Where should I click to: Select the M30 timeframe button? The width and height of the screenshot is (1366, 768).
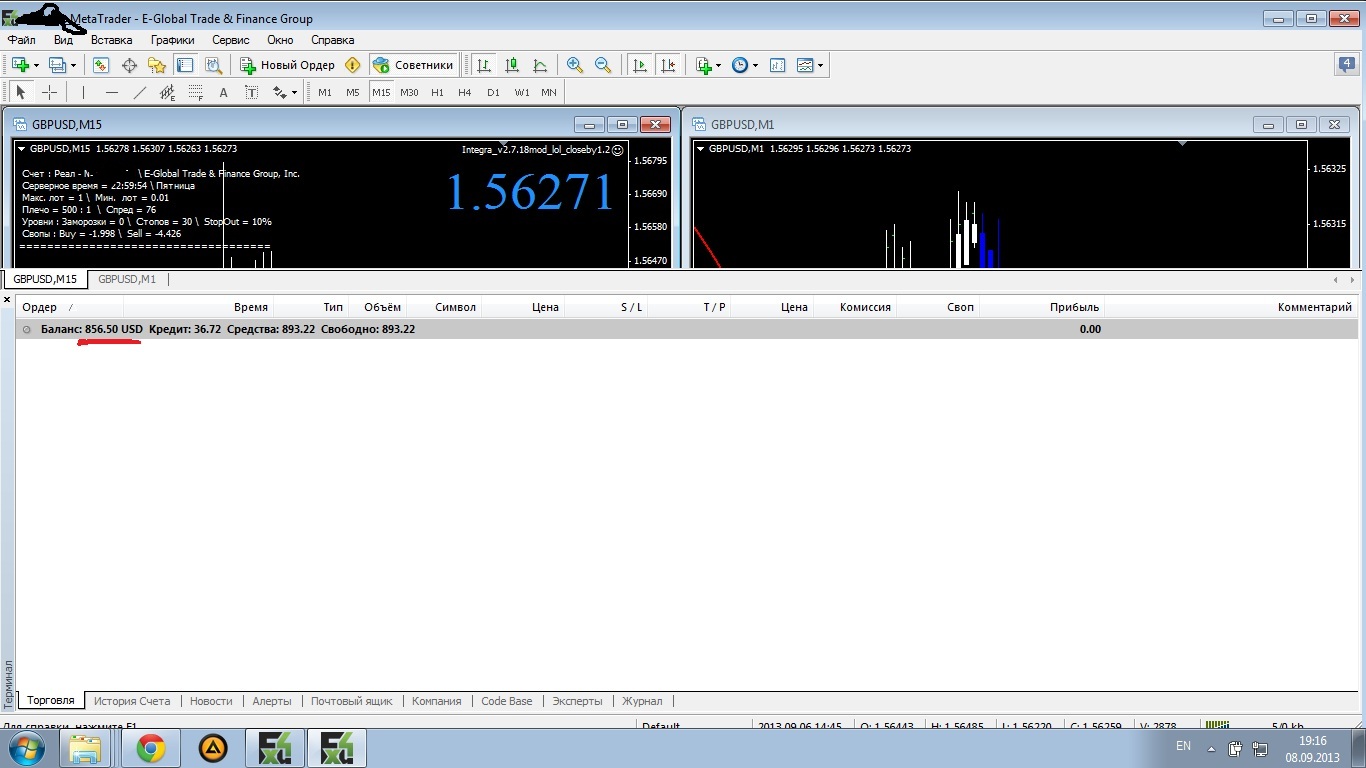(409, 92)
